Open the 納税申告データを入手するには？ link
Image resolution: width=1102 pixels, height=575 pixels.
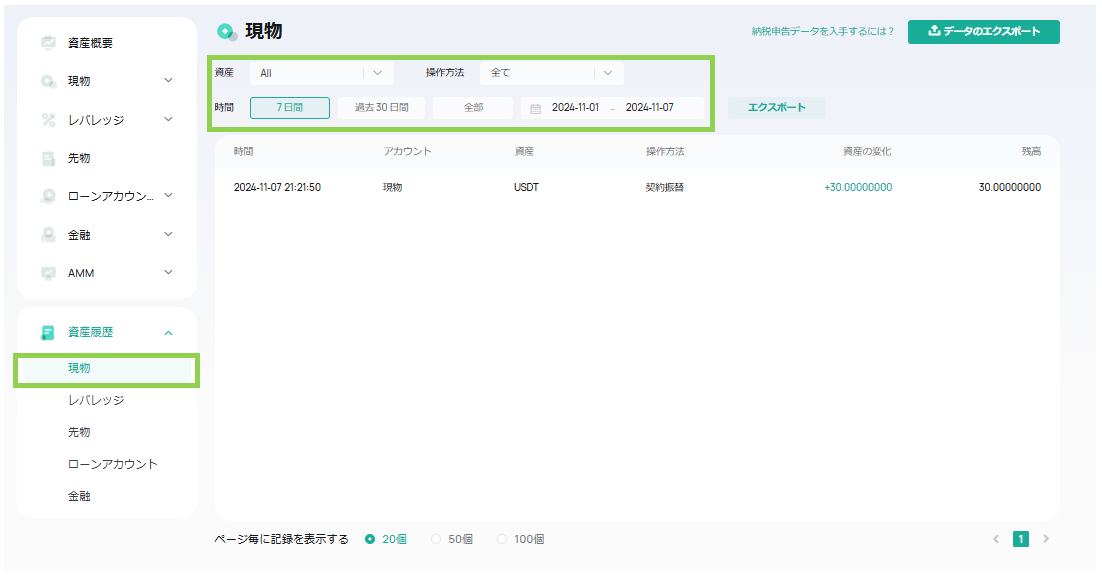(x=823, y=32)
